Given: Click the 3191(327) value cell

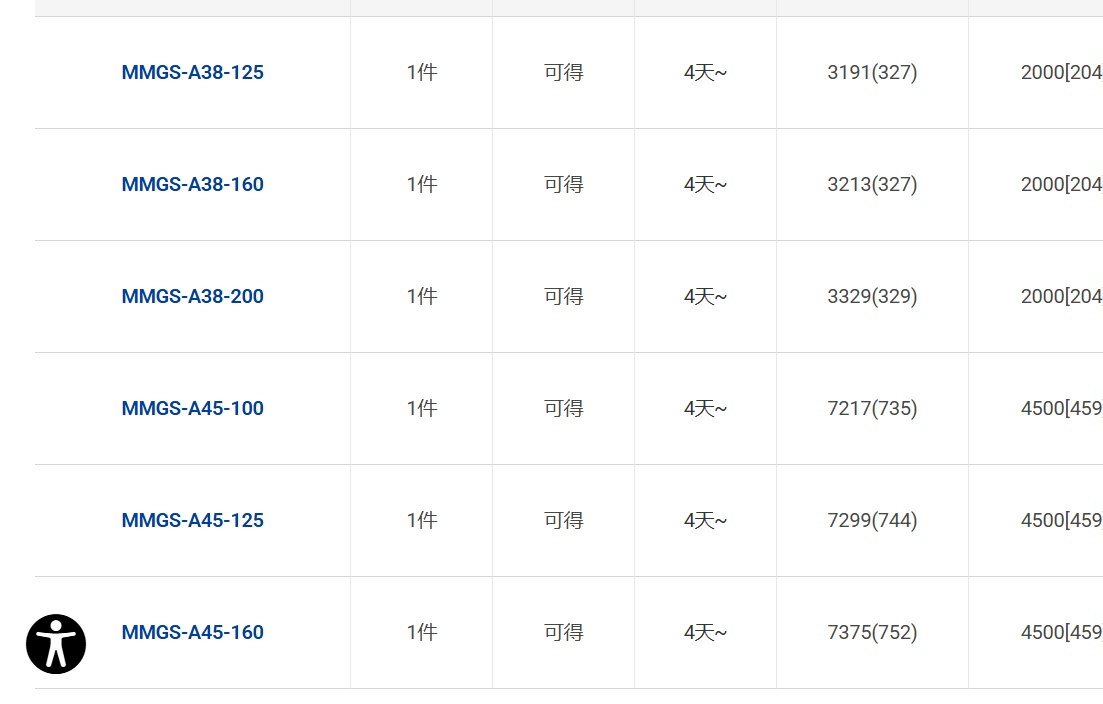Looking at the screenshot, I should point(872,72).
